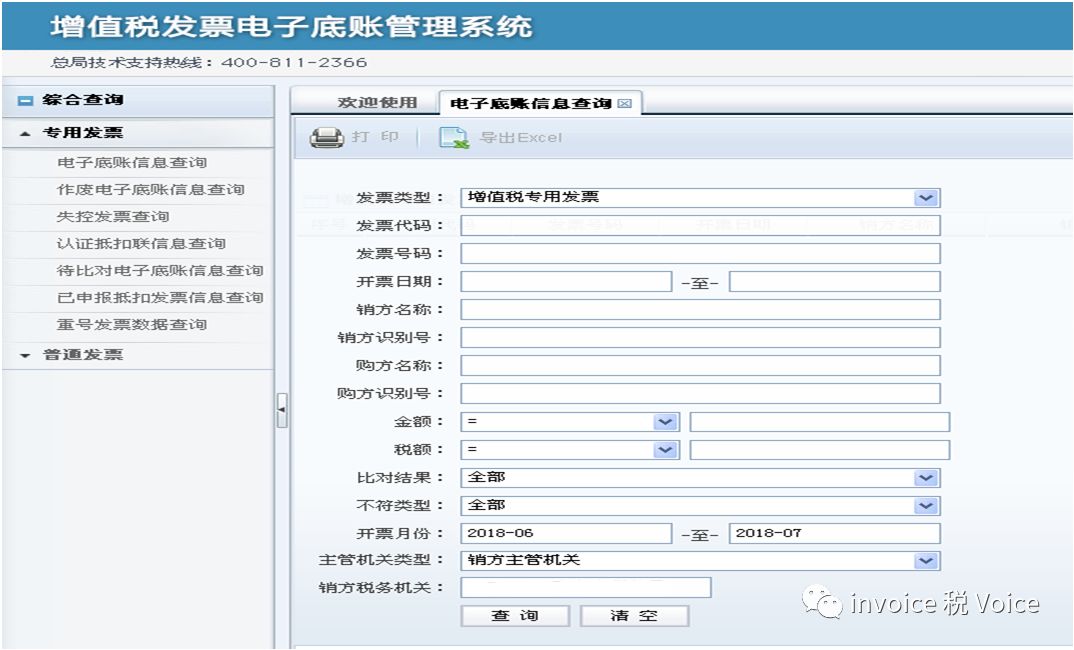The height and width of the screenshot is (650, 1074).
Task: Click the printer icon in the toolbar
Action: (x=326, y=138)
